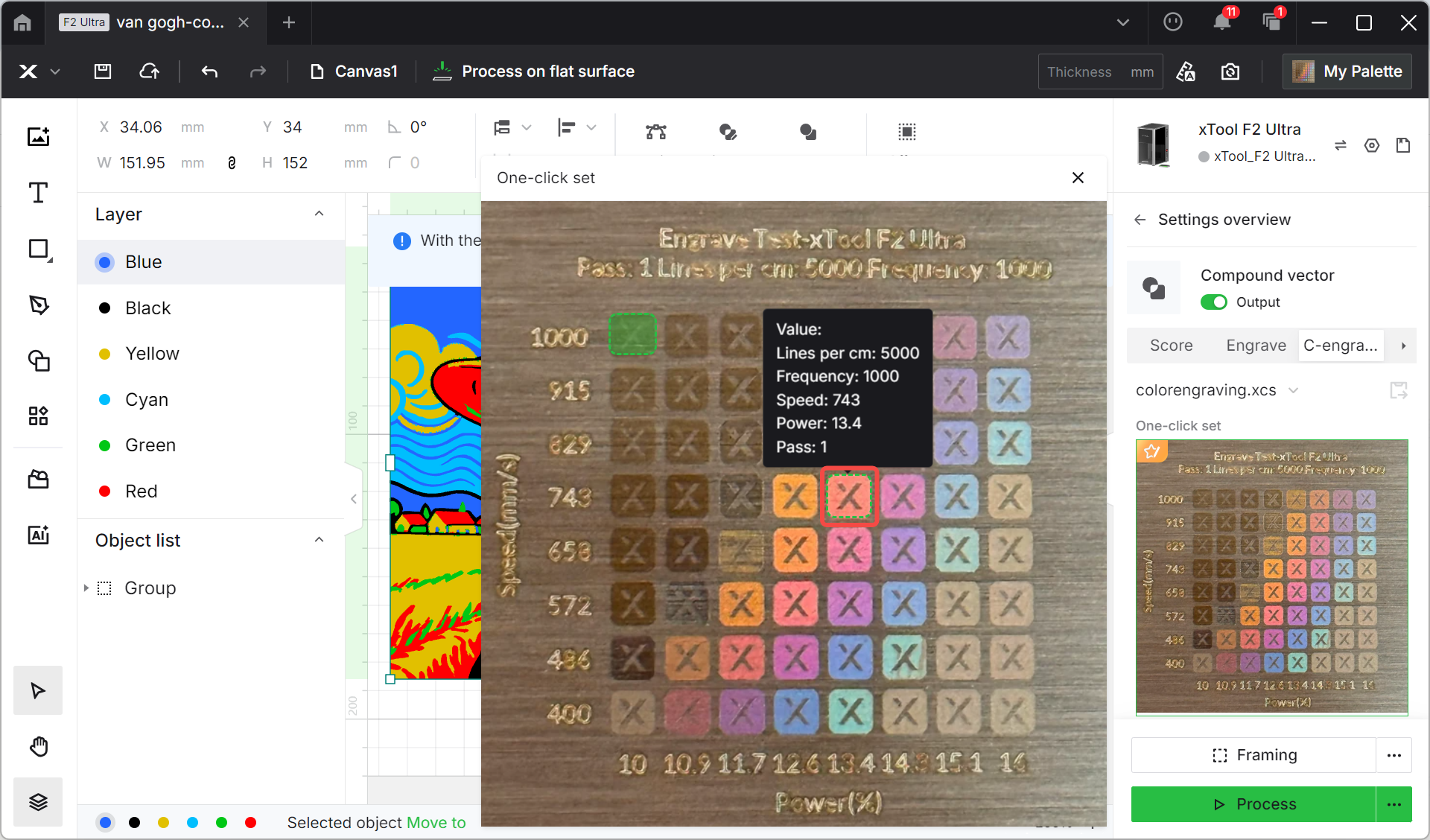Click the switch device arrows icon
The height and width of the screenshot is (840, 1430).
(1341, 145)
